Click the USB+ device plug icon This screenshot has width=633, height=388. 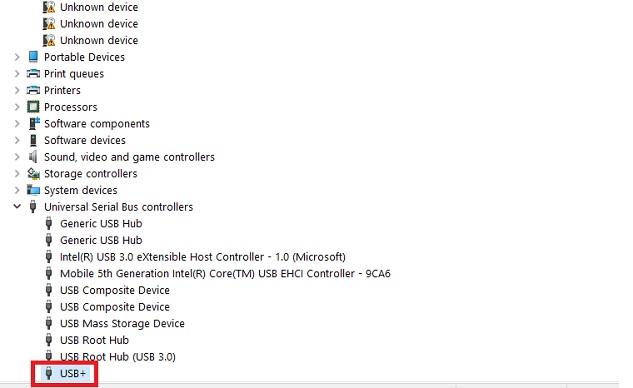tap(49, 373)
